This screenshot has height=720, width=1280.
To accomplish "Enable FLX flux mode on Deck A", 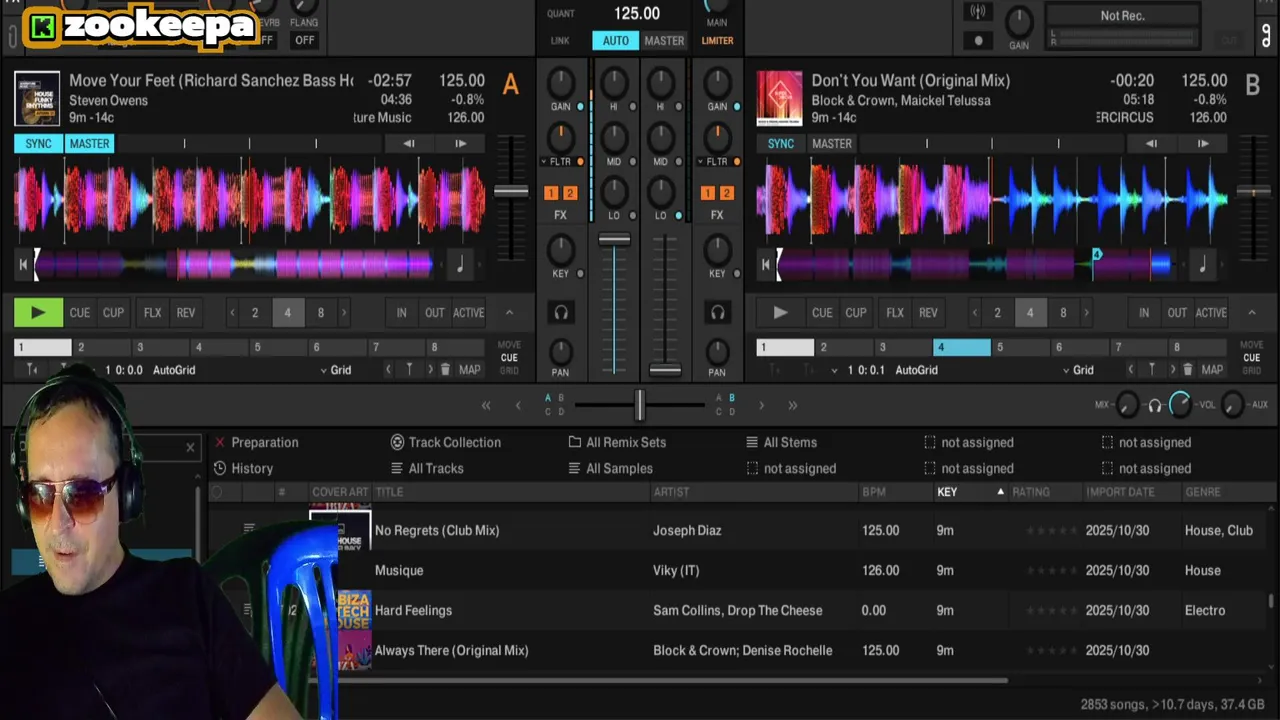I will [152, 313].
